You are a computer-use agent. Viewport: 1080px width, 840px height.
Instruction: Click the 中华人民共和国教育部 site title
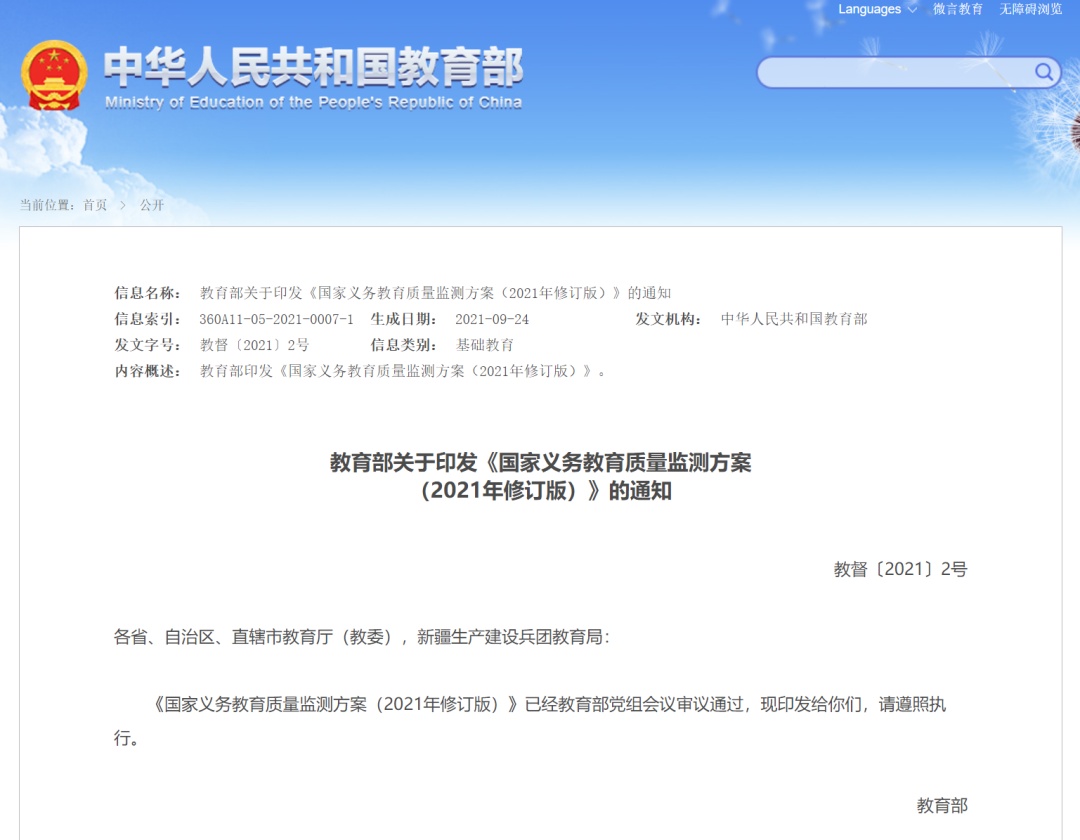pyautogui.click(x=313, y=67)
